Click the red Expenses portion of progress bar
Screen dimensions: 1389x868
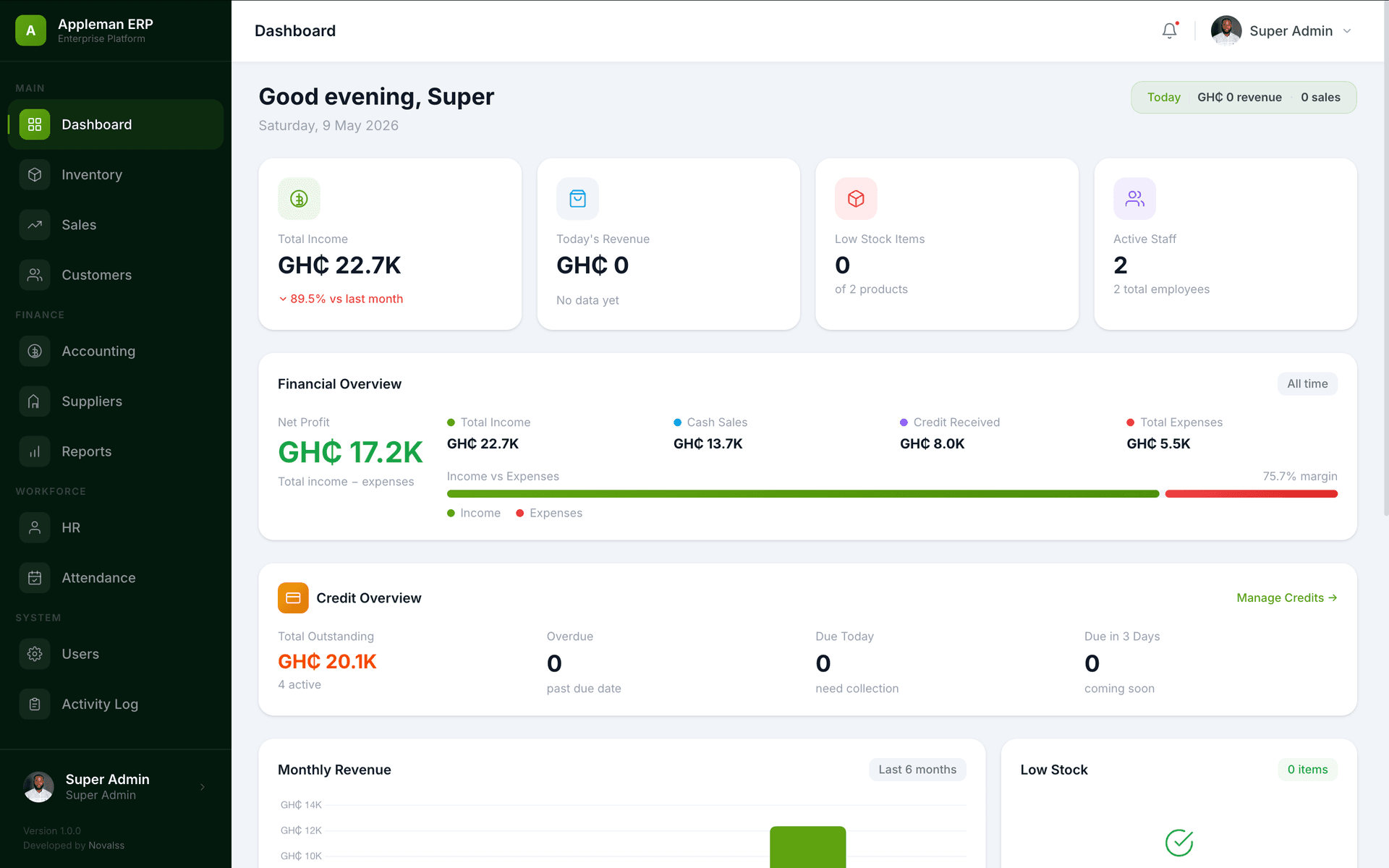[x=1252, y=494]
